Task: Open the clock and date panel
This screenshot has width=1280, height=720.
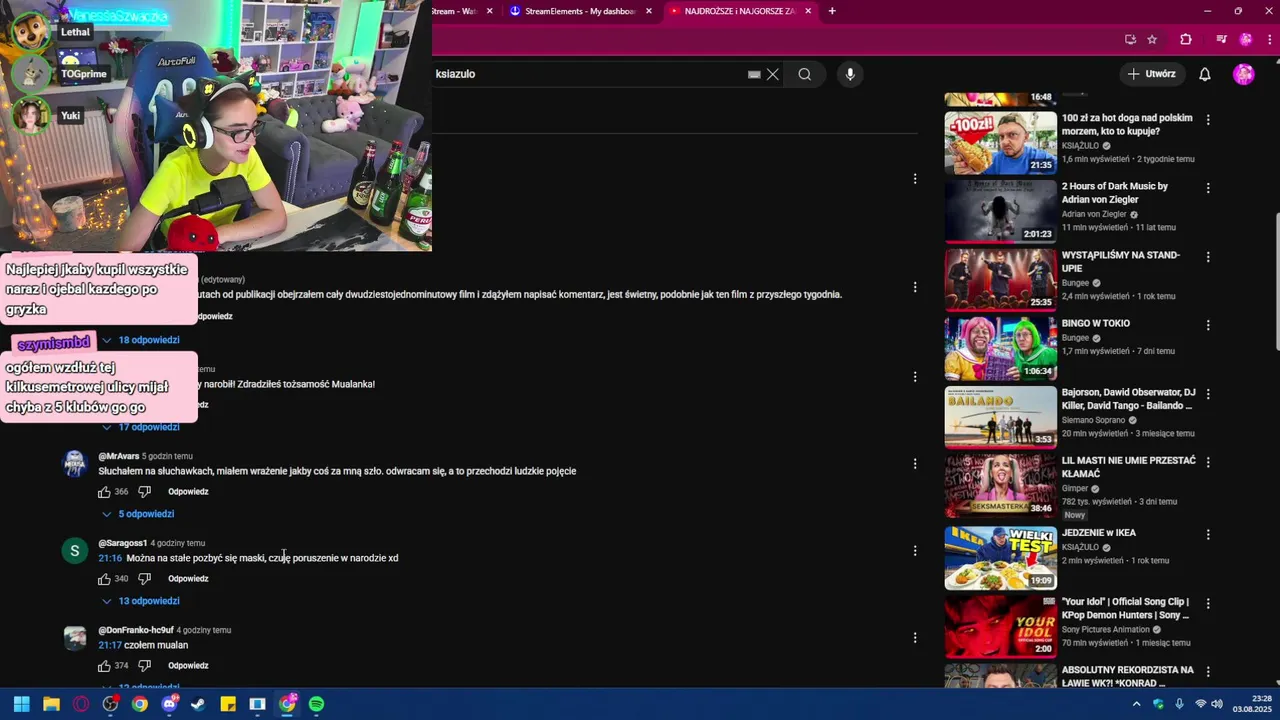Action: [x=1252, y=704]
